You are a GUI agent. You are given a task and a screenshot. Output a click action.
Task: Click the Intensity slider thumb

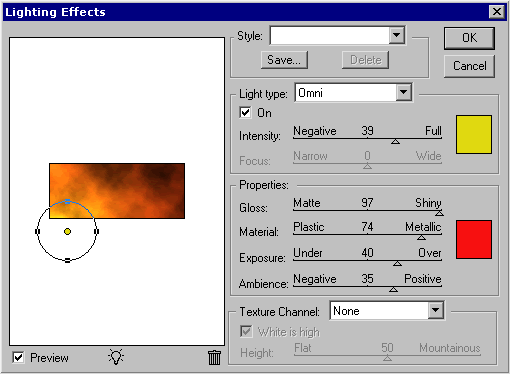(395, 142)
